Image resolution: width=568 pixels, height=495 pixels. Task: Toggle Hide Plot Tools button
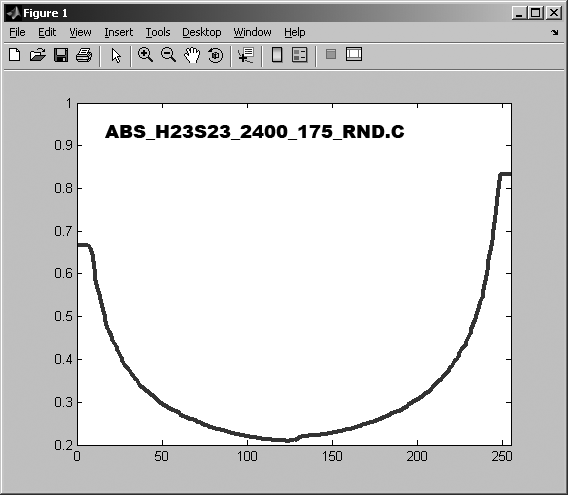point(331,54)
